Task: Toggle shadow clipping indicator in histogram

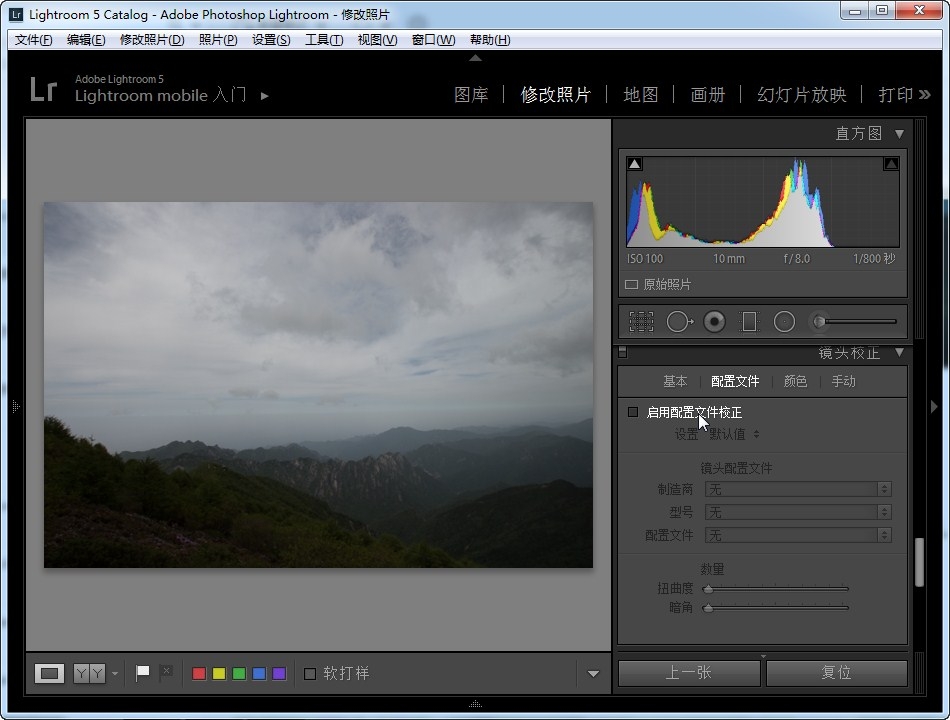Action: point(635,164)
